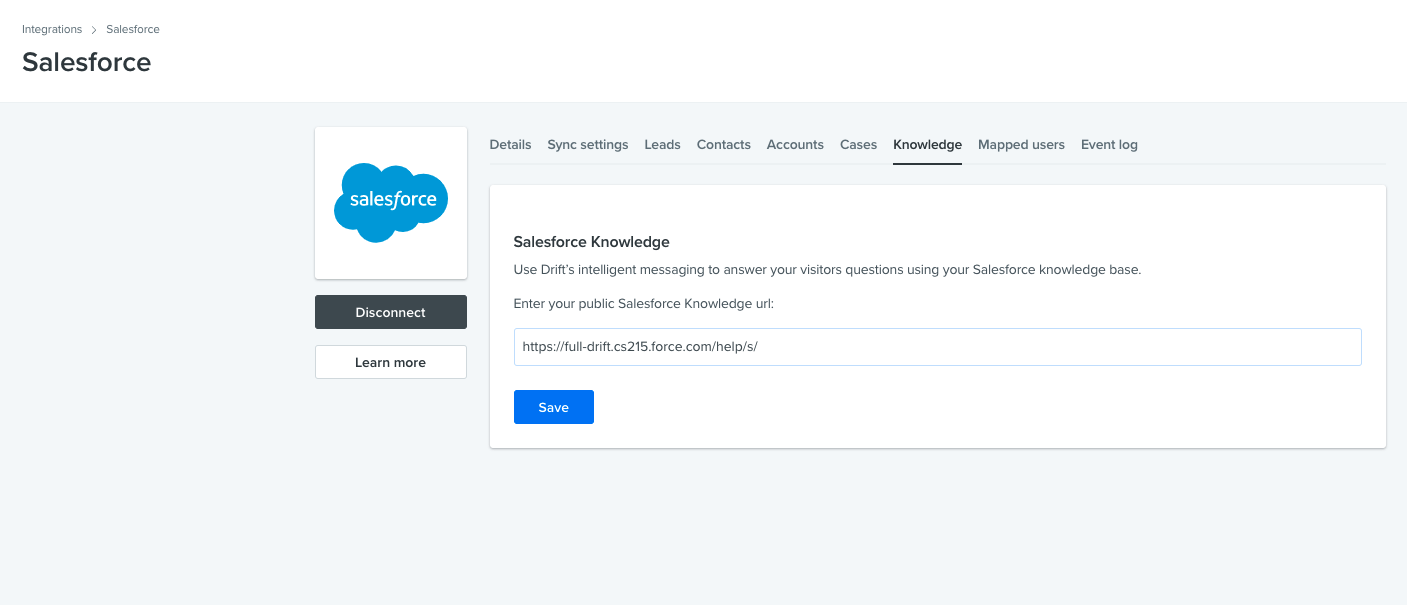The image size is (1407, 605).
Task: Click the Salesforce cloud logo
Action: coord(391,202)
